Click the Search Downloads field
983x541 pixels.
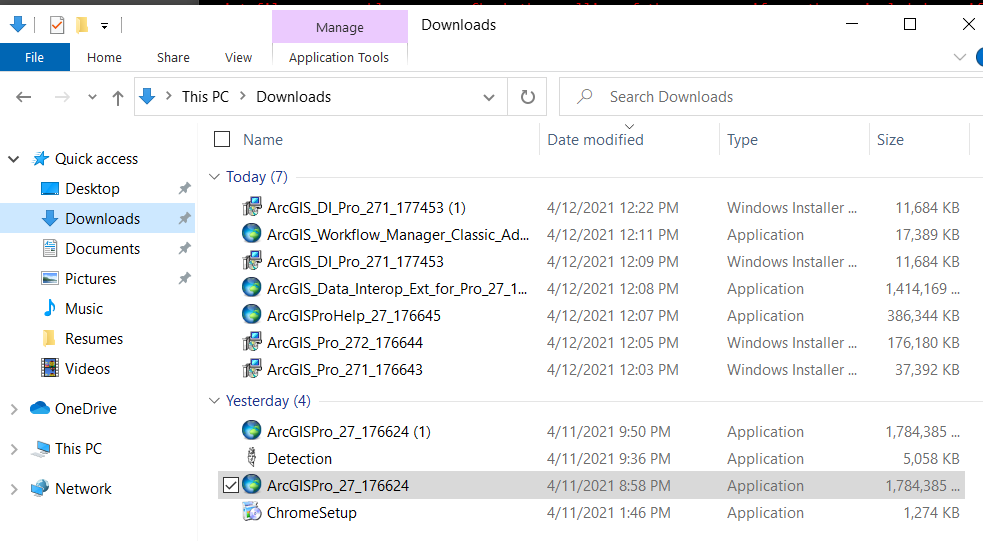pyautogui.click(x=771, y=97)
